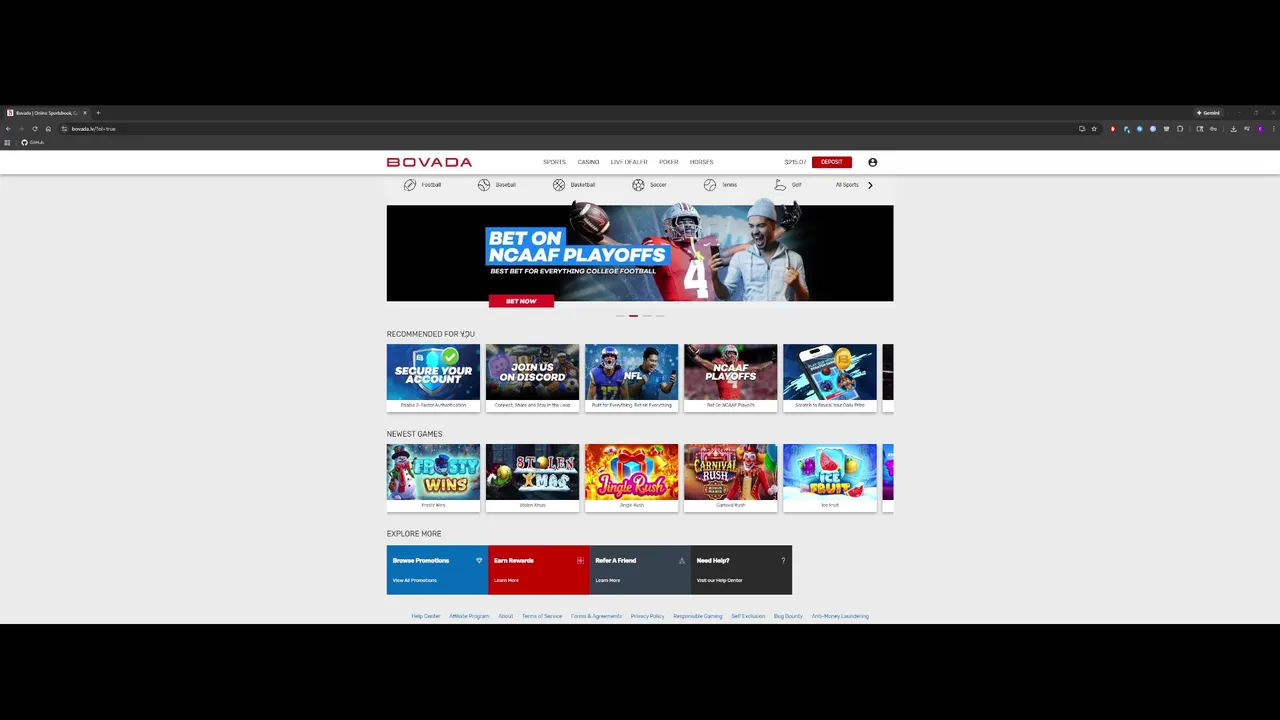
Task: Open Join Us On Discord card
Action: [x=532, y=377]
